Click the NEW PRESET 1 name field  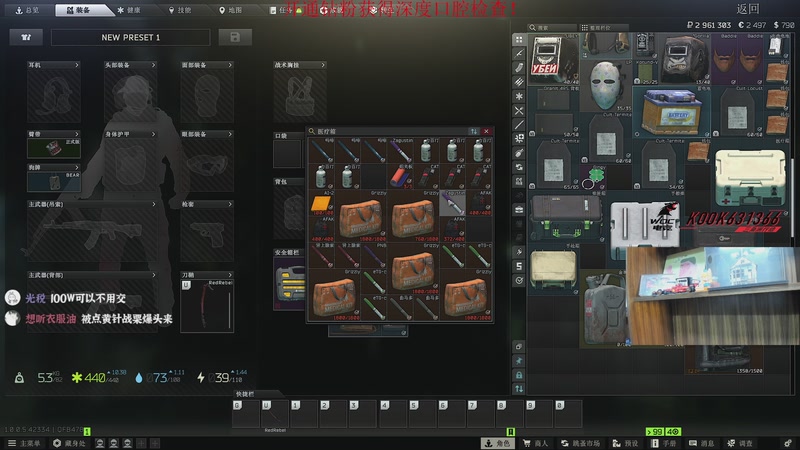(131, 37)
